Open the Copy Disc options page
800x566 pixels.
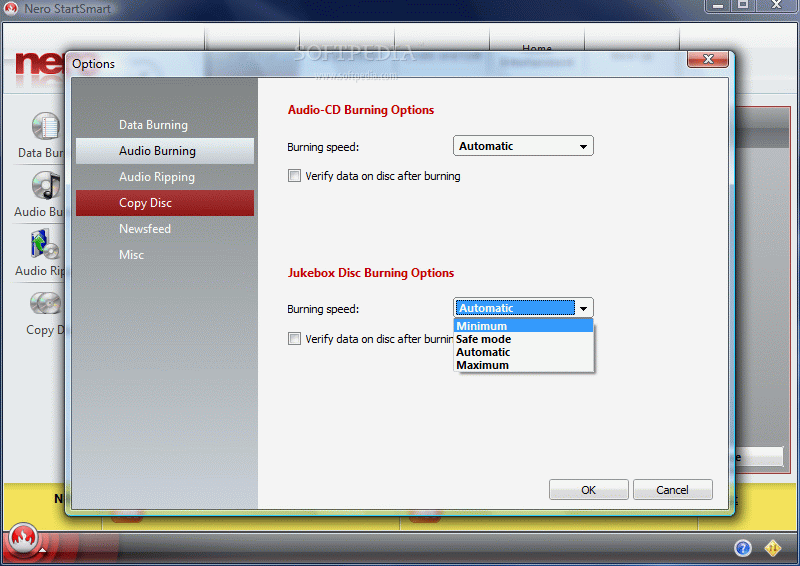165,203
